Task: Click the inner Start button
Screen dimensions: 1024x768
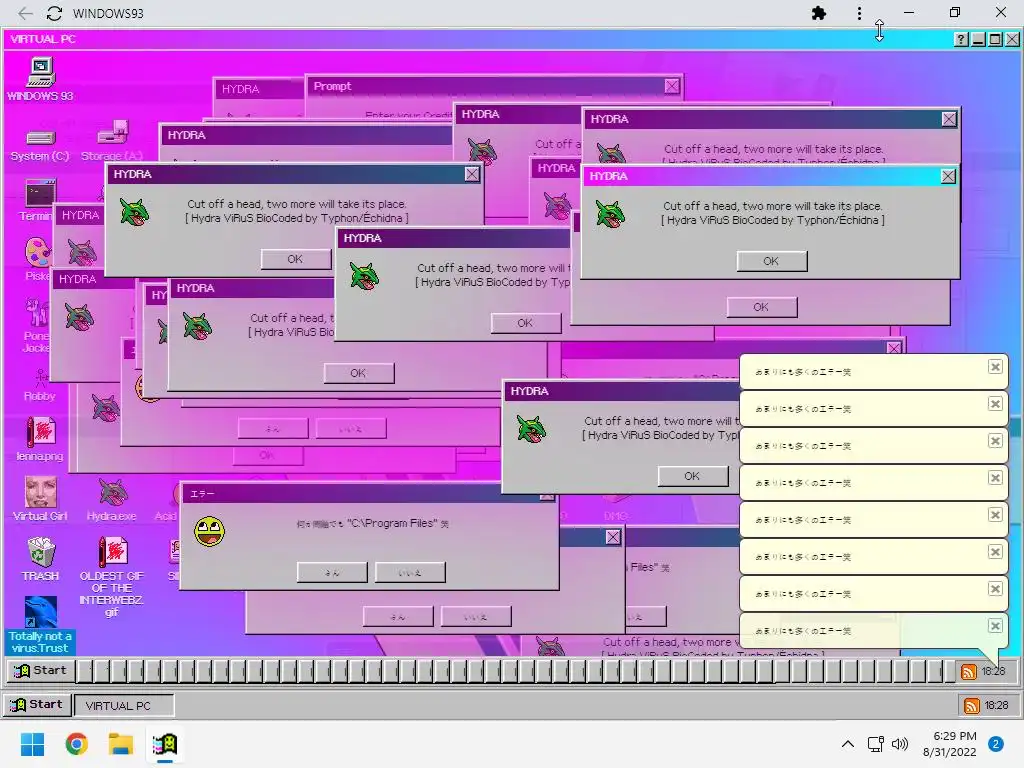Action: click(41, 671)
